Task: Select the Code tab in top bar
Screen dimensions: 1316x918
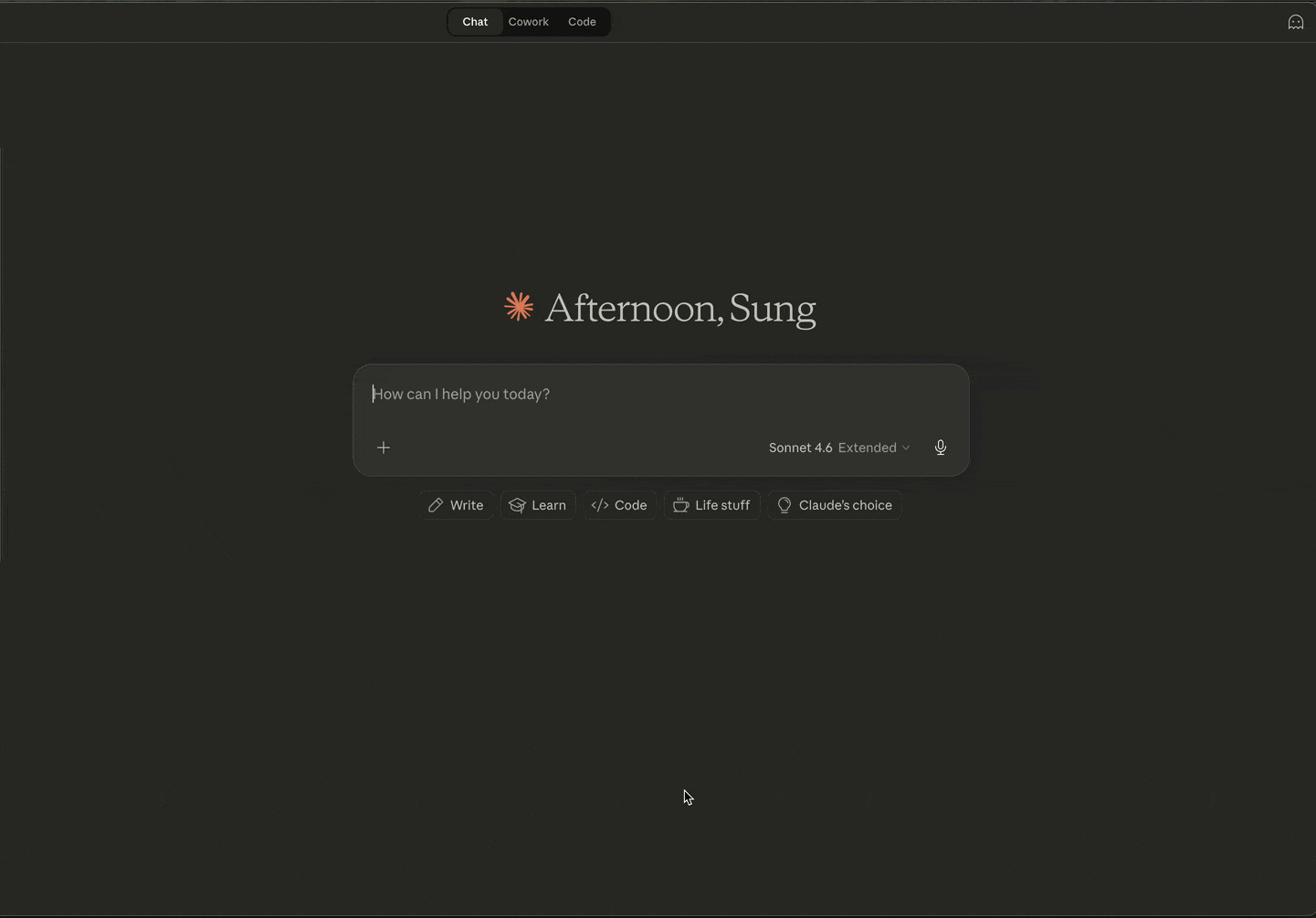Action: point(582,22)
